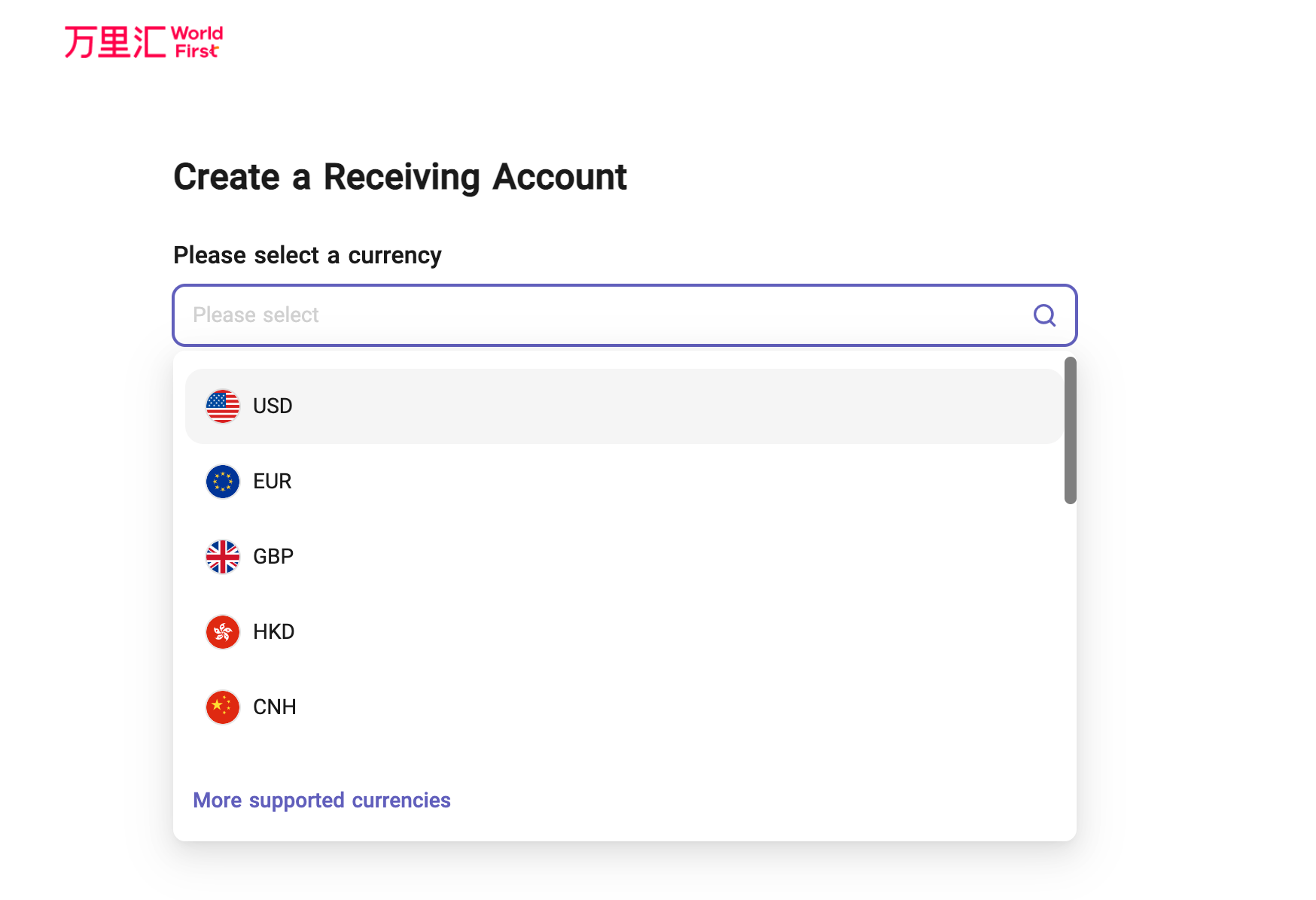Click the magnifier search icon

(1044, 315)
